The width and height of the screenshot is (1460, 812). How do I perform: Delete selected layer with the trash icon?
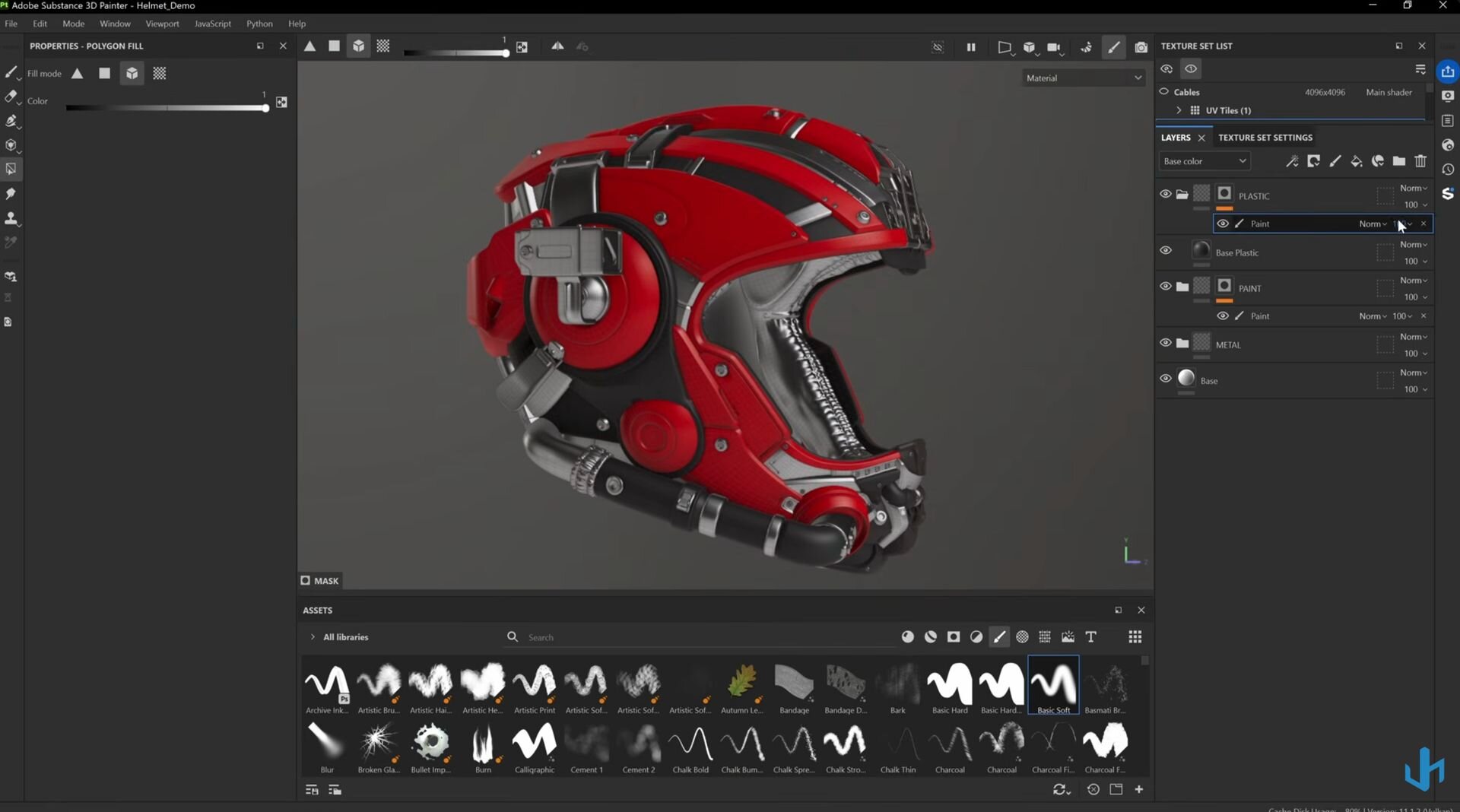pos(1420,161)
